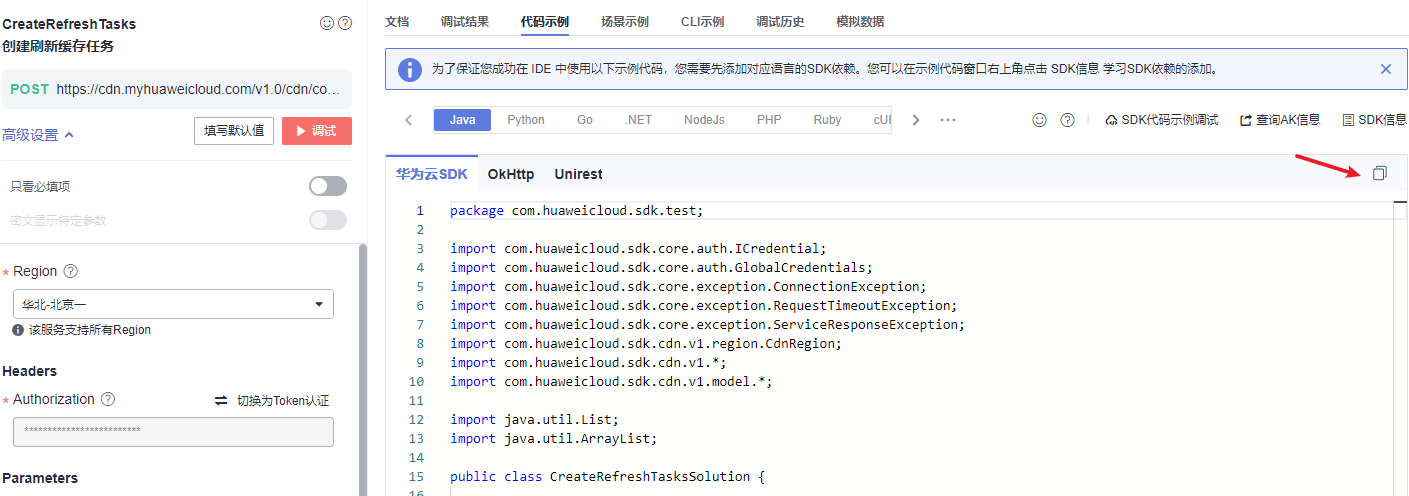Open the more languages ellipsis menu
The width and height of the screenshot is (1409, 496).
tap(948, 120)
